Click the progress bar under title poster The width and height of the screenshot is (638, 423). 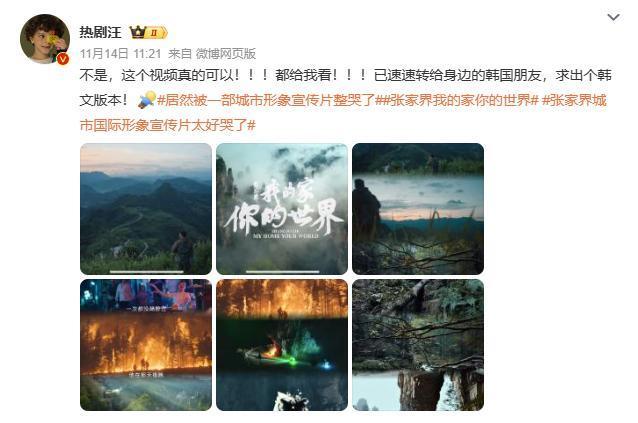click(282, 271)
